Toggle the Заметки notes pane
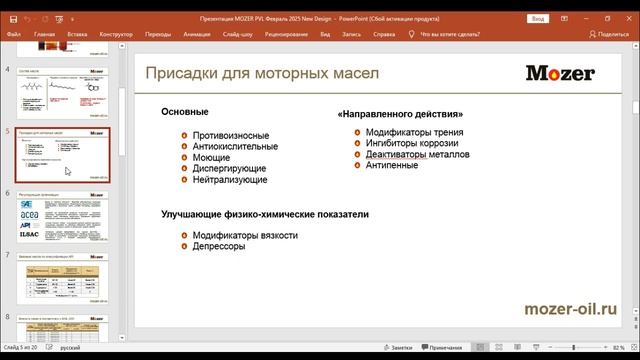Viewport: 640px width, 360px height. click(x=398, y=348)
